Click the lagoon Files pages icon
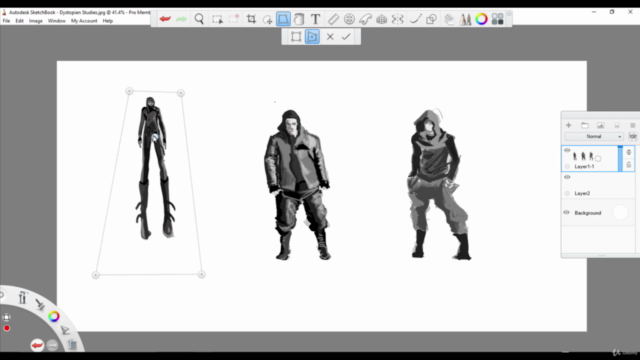Screen dimensions: 640x360 coord(72,345)
